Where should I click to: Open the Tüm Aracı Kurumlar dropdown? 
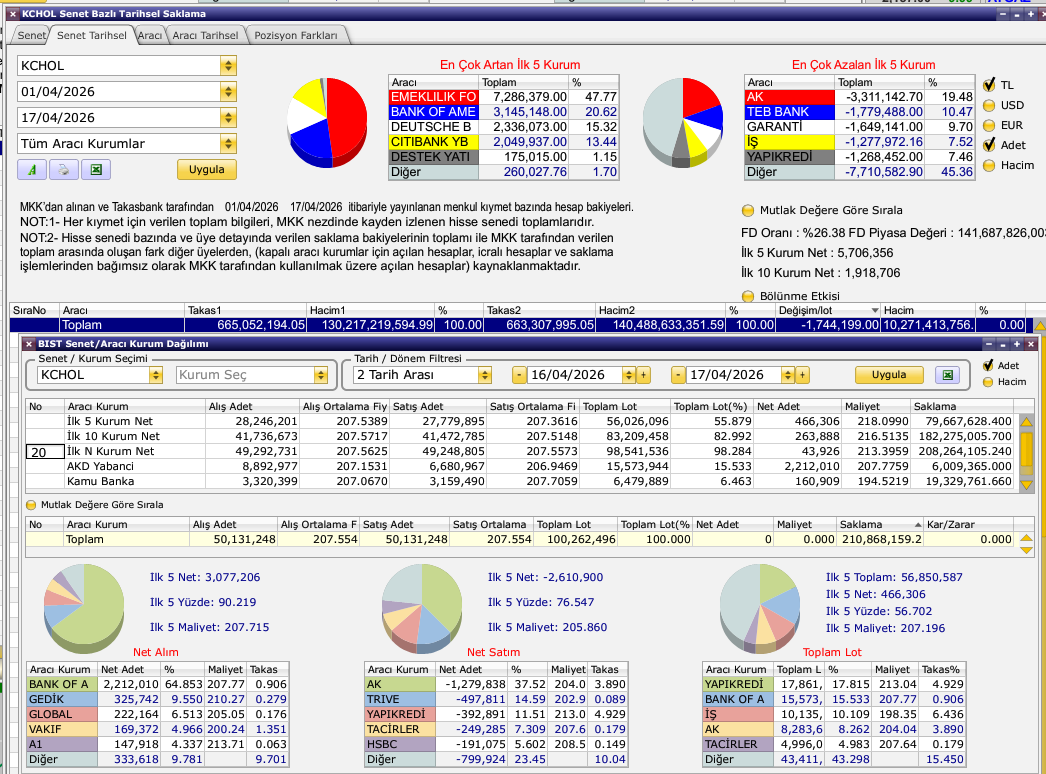point(228,143)
